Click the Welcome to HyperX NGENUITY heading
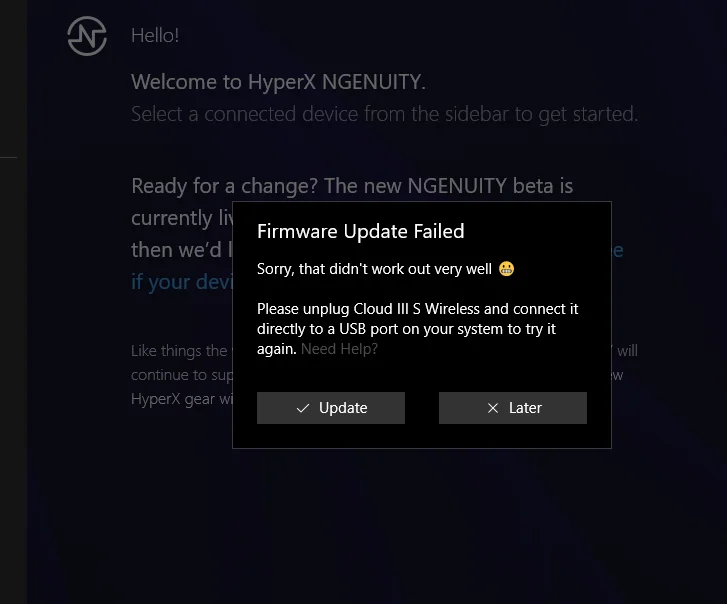 tap(278, 82)
